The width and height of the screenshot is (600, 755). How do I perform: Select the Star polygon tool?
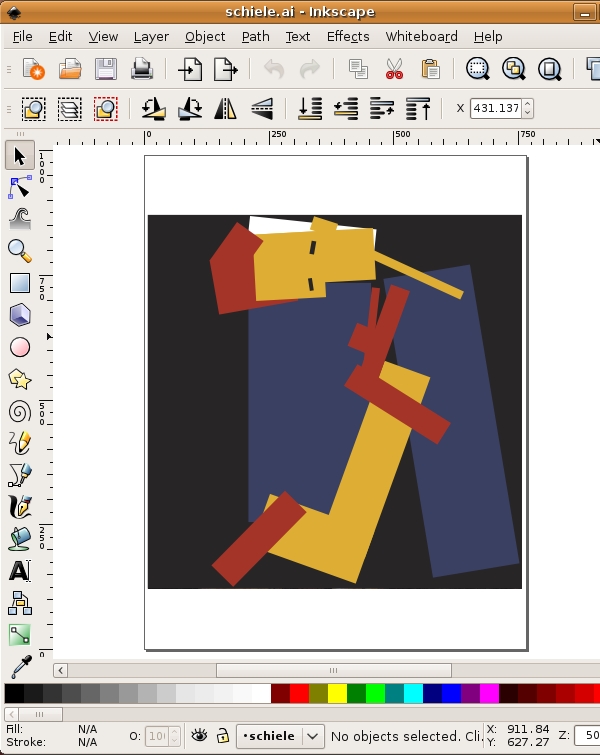(x=20, y=379)
